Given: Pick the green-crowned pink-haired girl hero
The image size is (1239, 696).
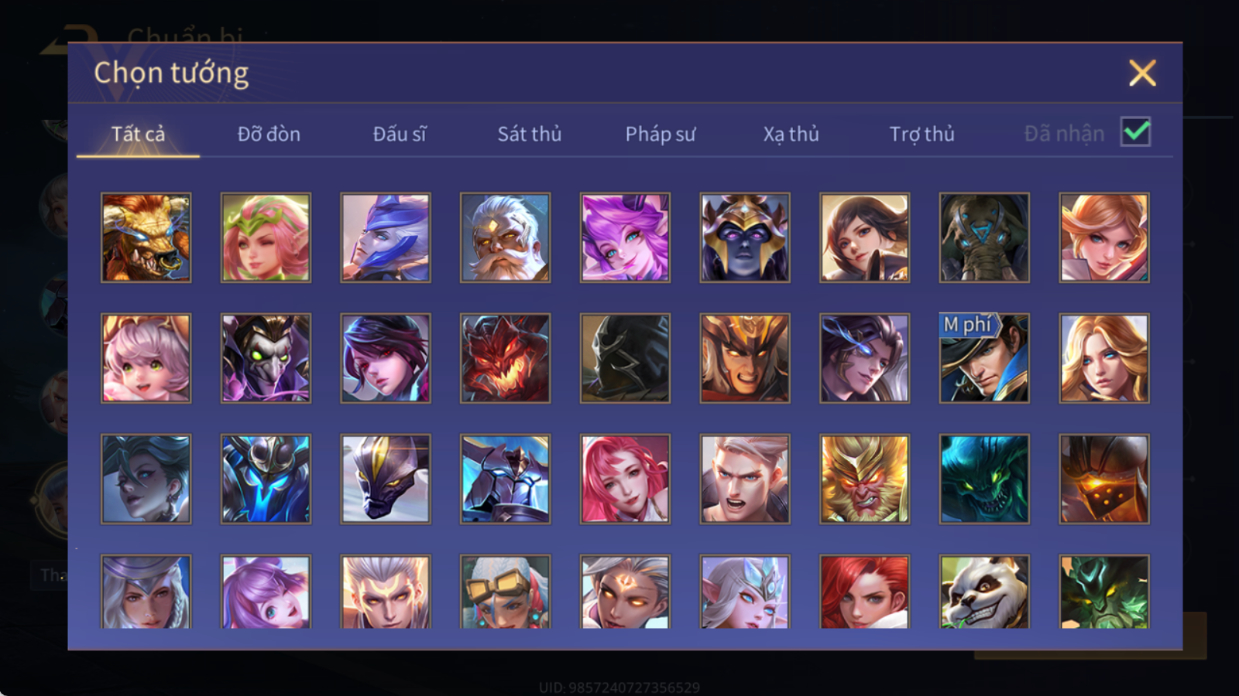Looking at the screenshot, I should click(x=266, y=238).
